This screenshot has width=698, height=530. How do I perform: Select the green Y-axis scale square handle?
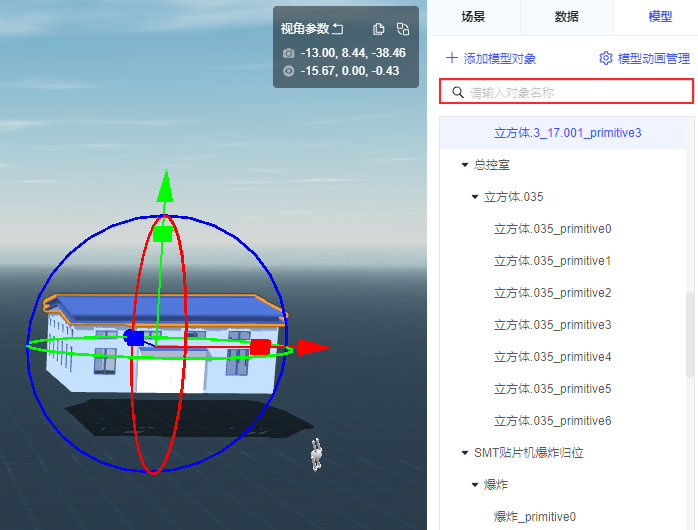click(x=162, y=234)
